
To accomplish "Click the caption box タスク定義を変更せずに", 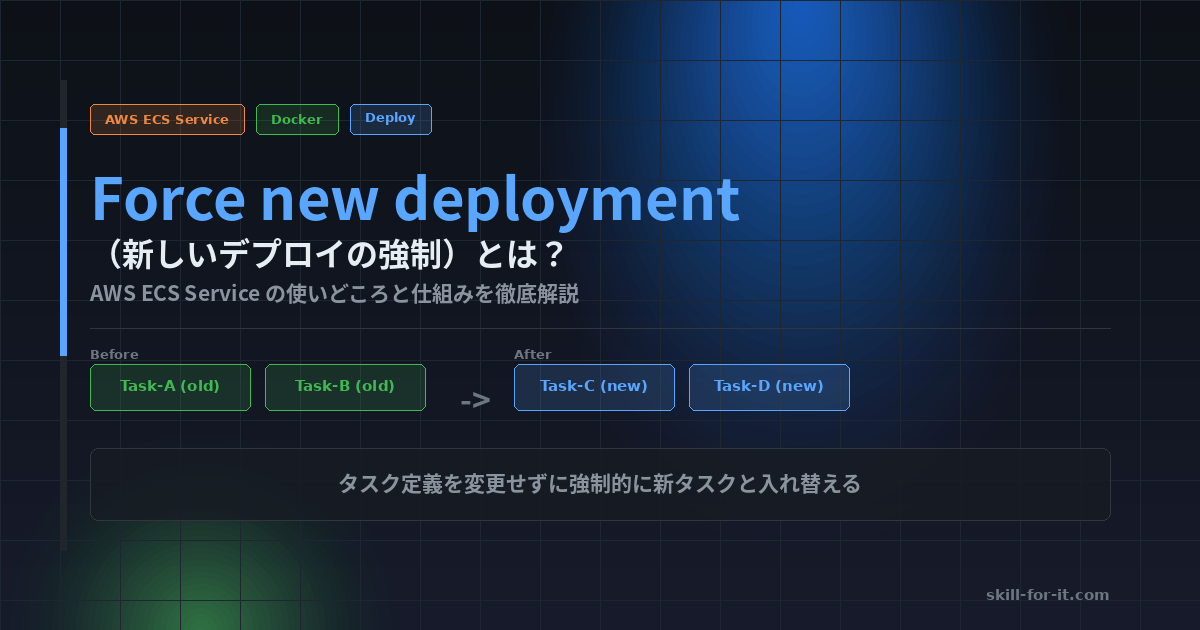I will click(600, 484).
